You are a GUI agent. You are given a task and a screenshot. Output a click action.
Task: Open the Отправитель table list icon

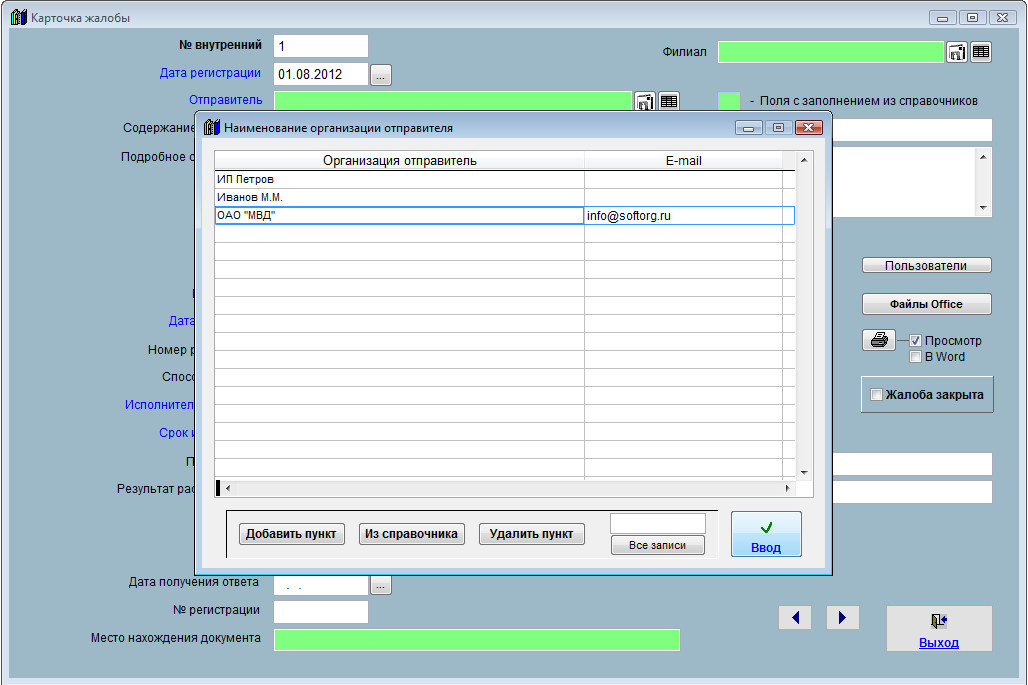669,102
